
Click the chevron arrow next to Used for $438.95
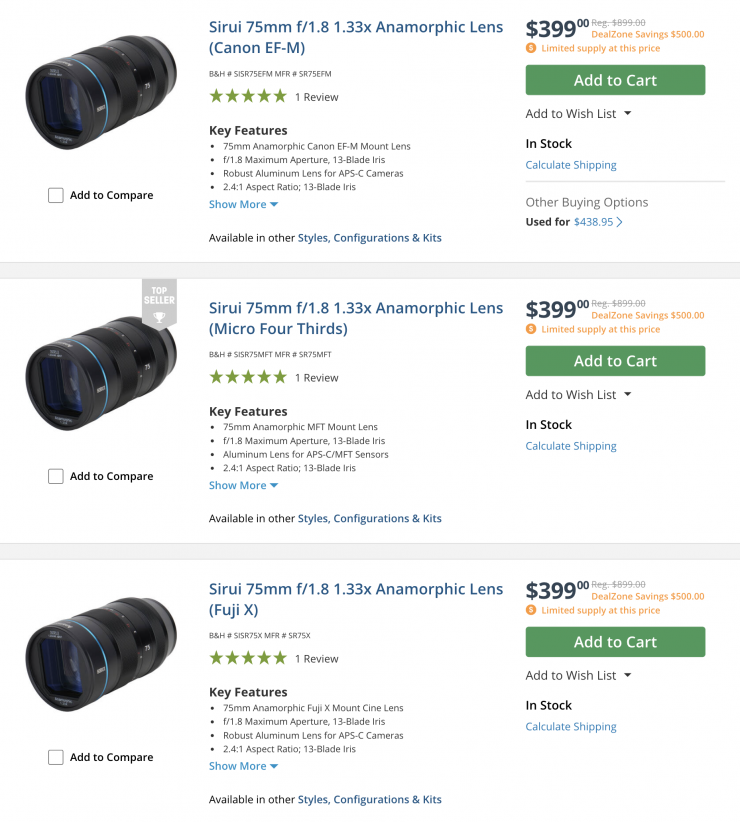620,222
